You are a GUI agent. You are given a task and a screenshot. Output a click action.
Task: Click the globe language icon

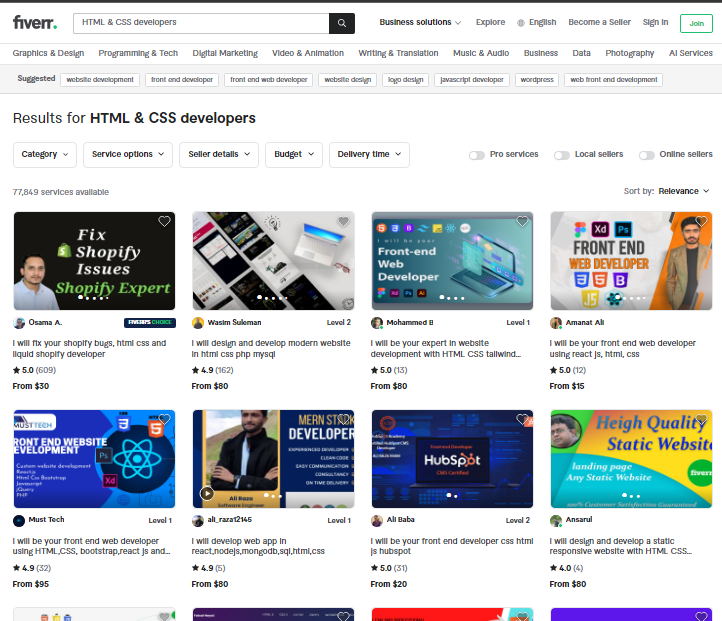click(521, 23)
